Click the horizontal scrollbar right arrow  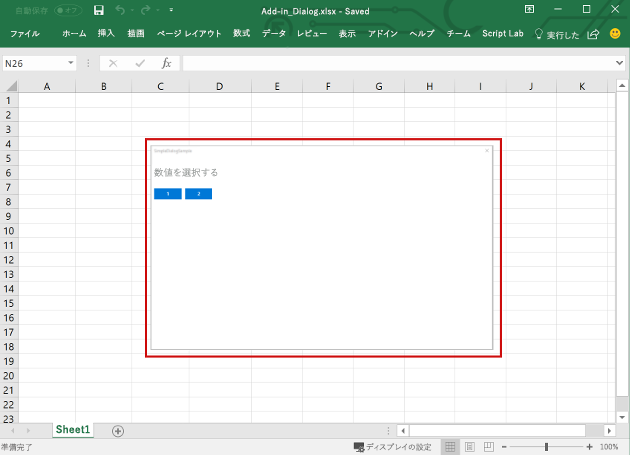click(x=610, y=431)
